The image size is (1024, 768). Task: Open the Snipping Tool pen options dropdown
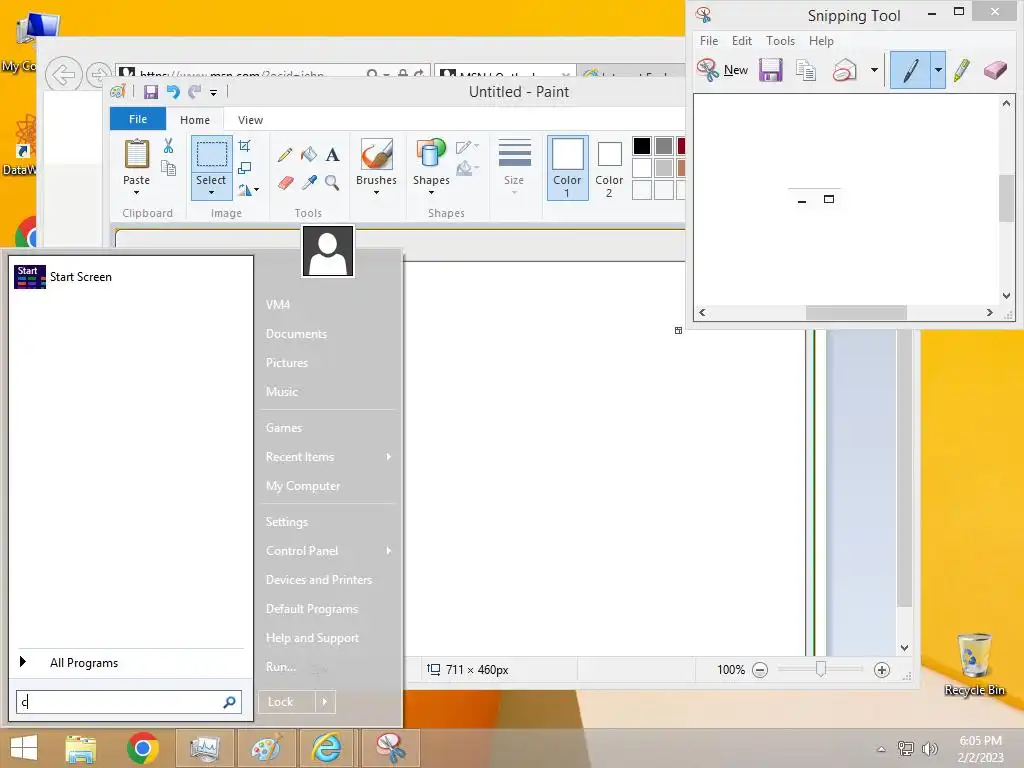(938, 70)
